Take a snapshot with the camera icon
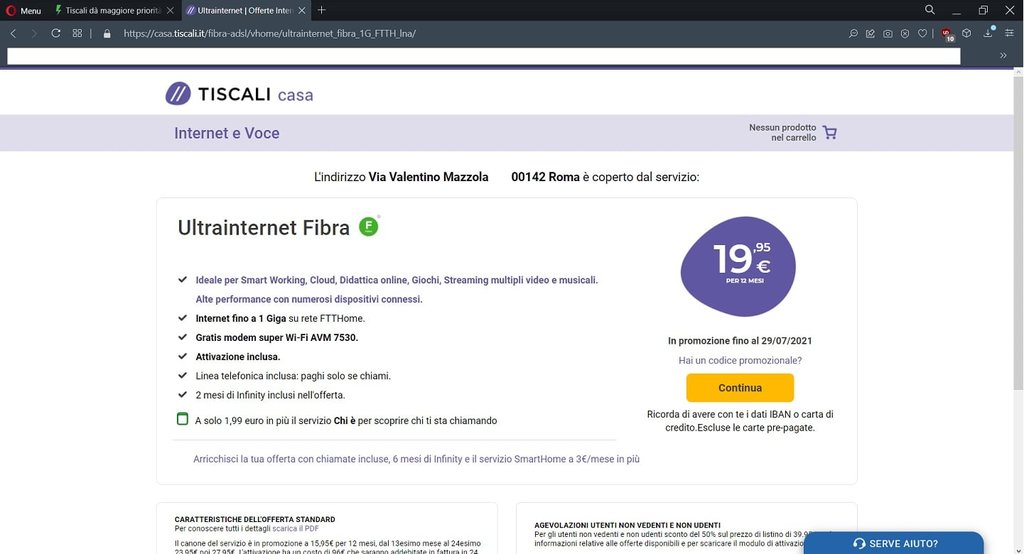The height and width of the screenshot is (554, 1024). tap(888, 33)
